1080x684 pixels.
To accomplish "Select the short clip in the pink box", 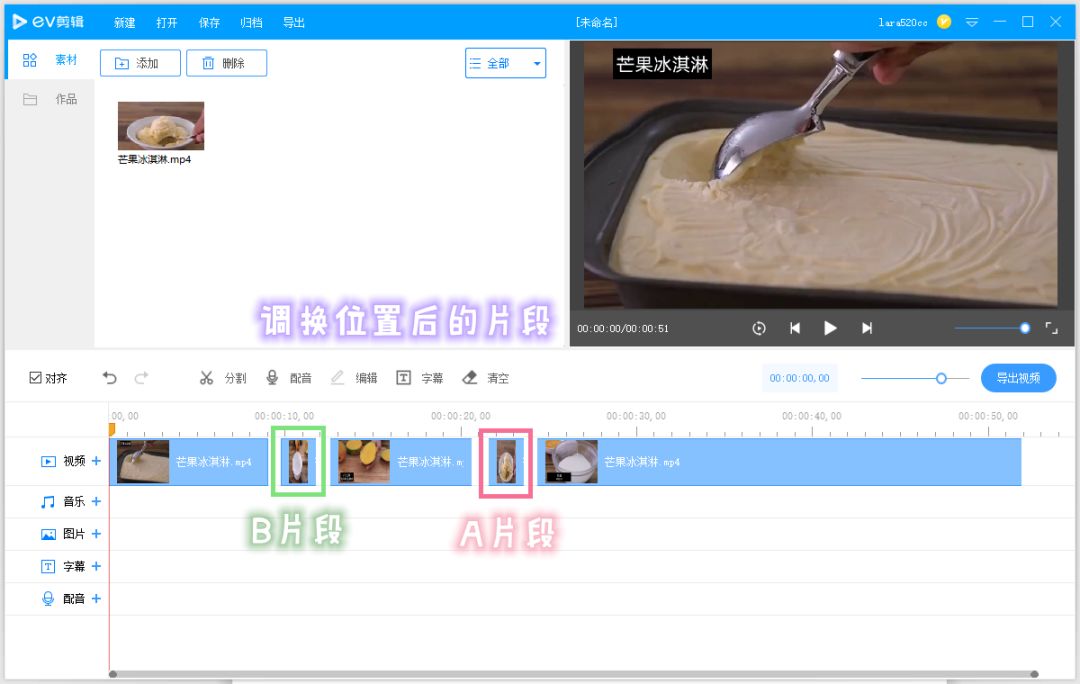I will point(506,462).
